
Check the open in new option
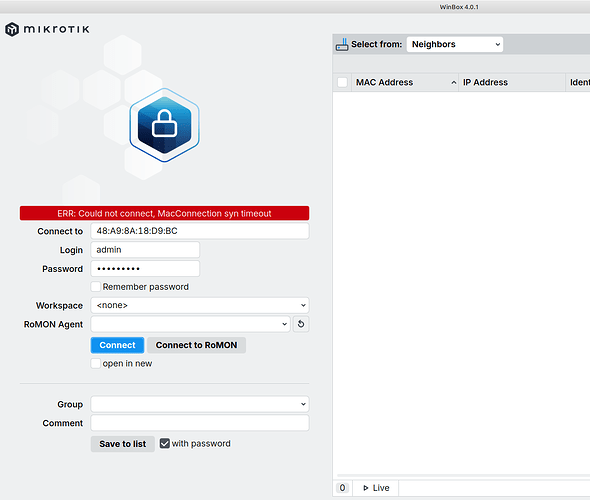pos(96,363)
